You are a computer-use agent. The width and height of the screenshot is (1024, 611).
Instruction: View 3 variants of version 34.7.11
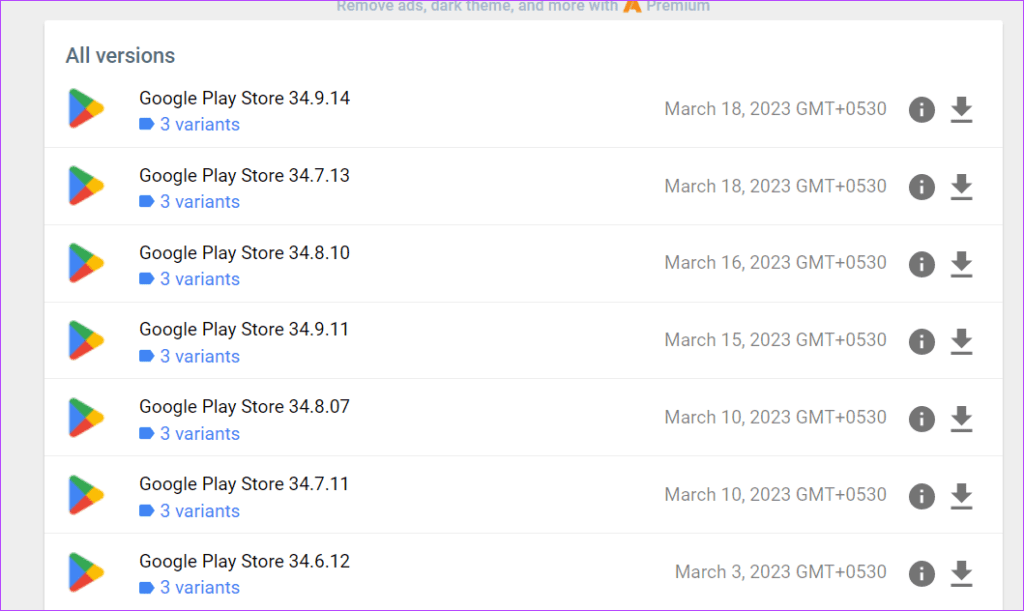[189, 511]
